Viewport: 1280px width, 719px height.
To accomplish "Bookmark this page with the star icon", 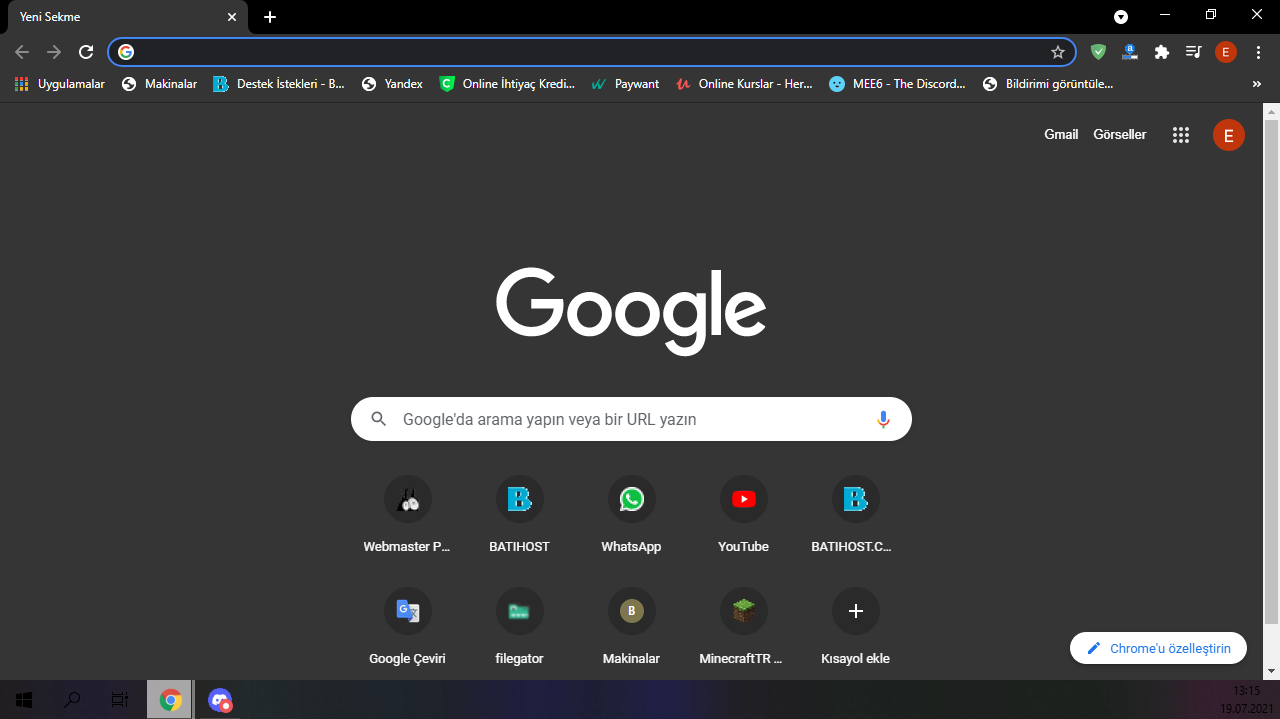I will (x=1057, y=52).
